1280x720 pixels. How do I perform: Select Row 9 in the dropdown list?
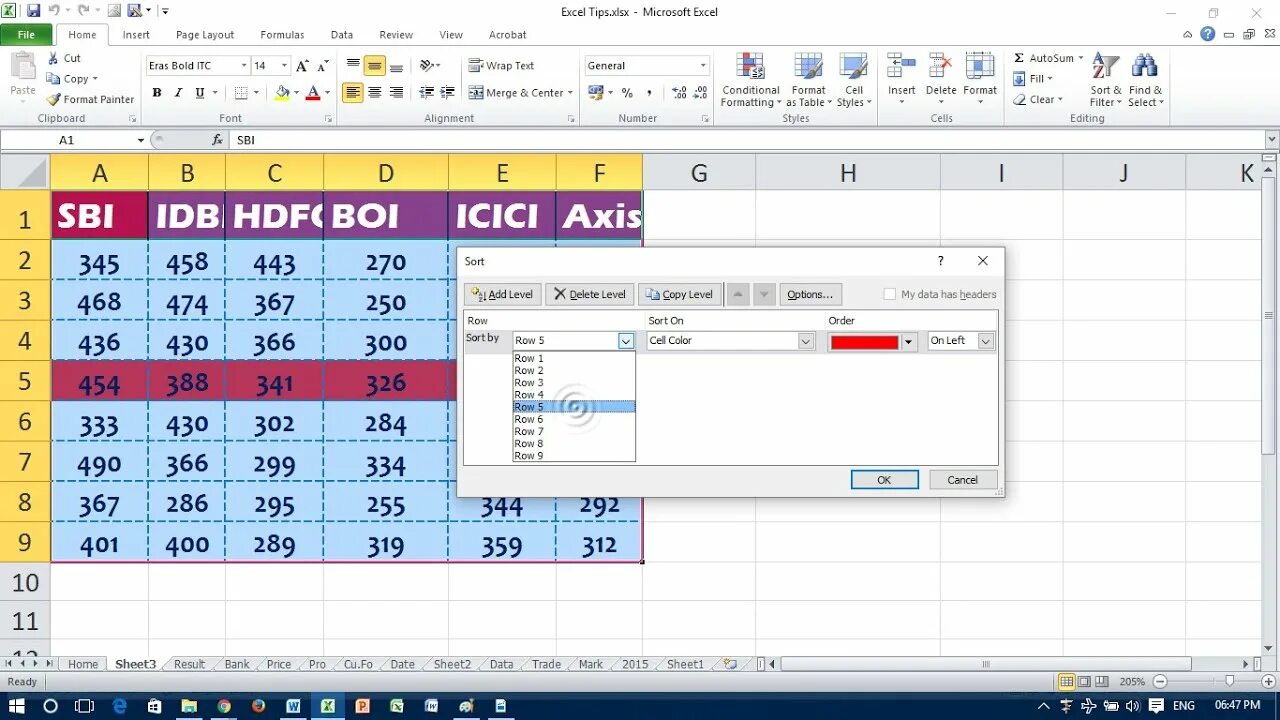pyautogui.click(x=573, y=456)
